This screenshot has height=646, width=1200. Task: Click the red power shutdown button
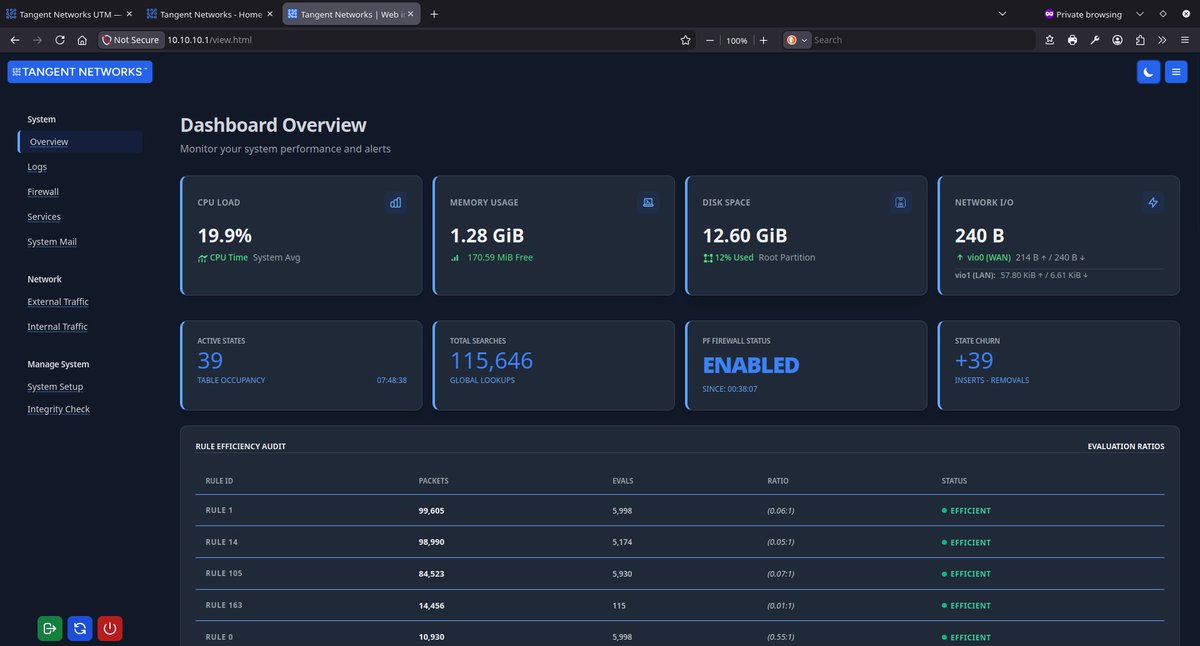coord(110,629)
